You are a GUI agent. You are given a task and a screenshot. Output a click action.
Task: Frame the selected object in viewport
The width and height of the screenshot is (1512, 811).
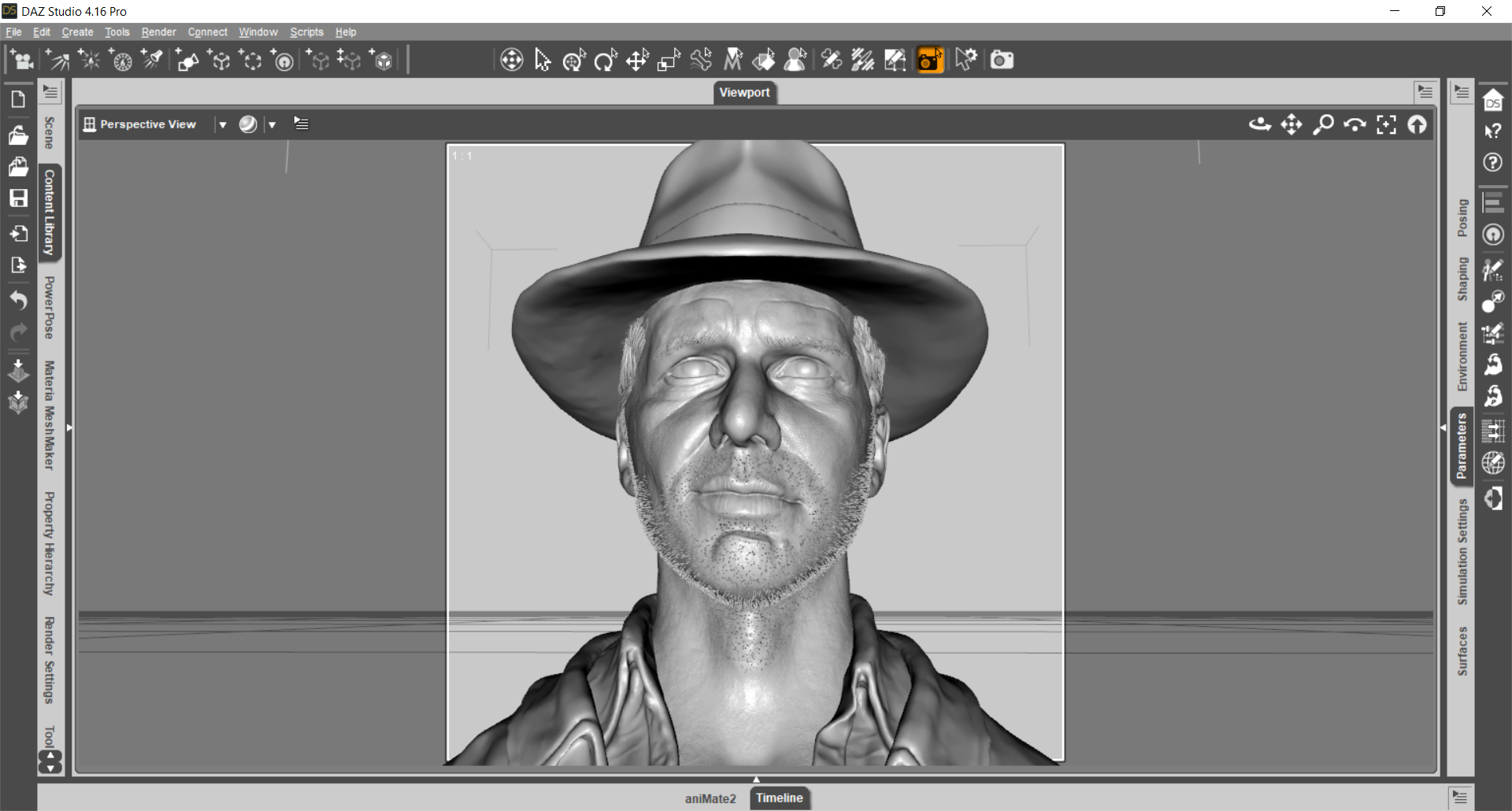(x=1386, y=124)
